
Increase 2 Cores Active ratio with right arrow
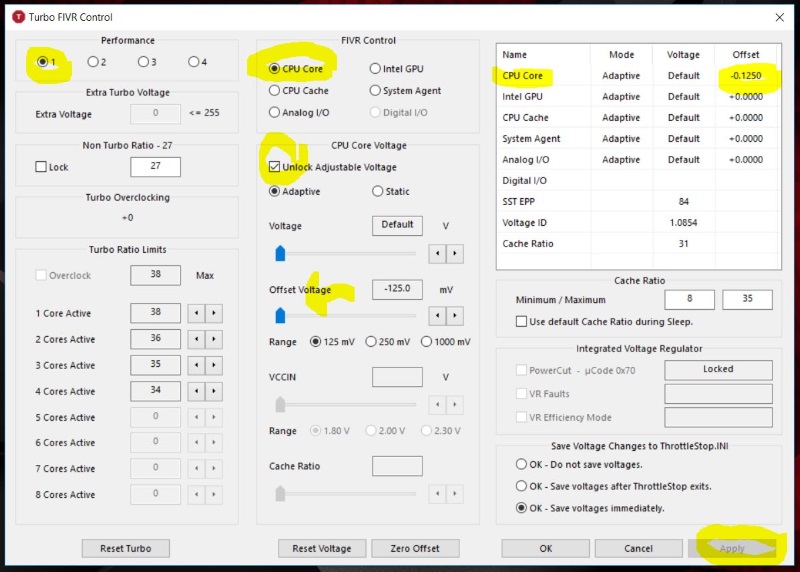214,339
